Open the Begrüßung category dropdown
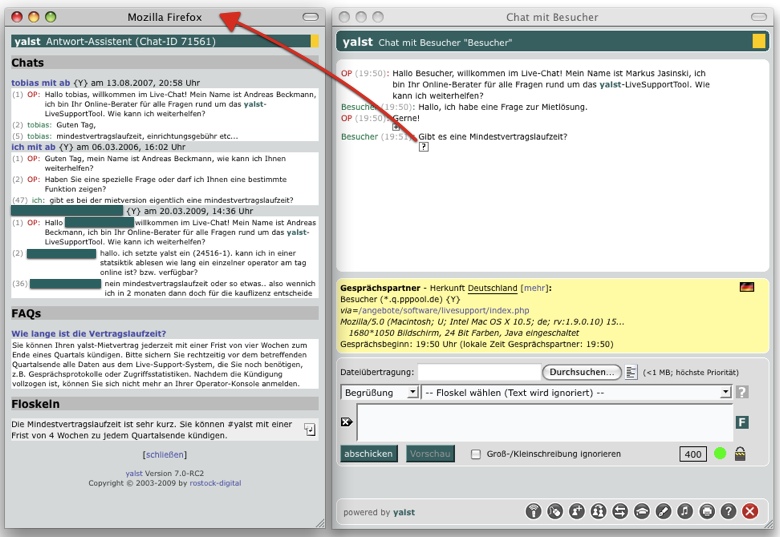This screenshot has height=537, width=780. pyautogui.click(x=379, y=392)
